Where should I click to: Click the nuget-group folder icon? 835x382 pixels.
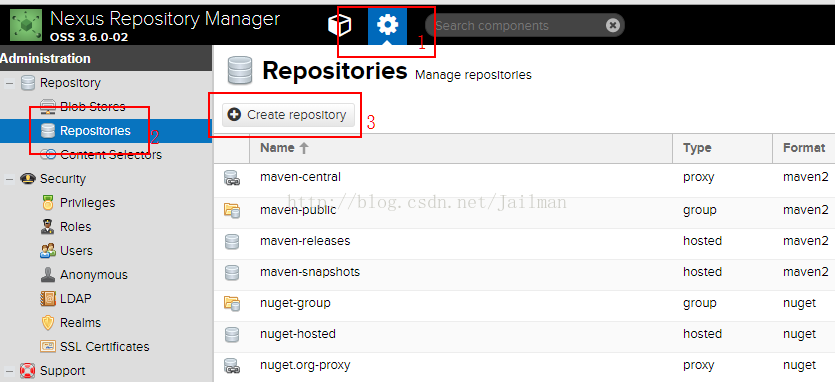coord(232,304)
